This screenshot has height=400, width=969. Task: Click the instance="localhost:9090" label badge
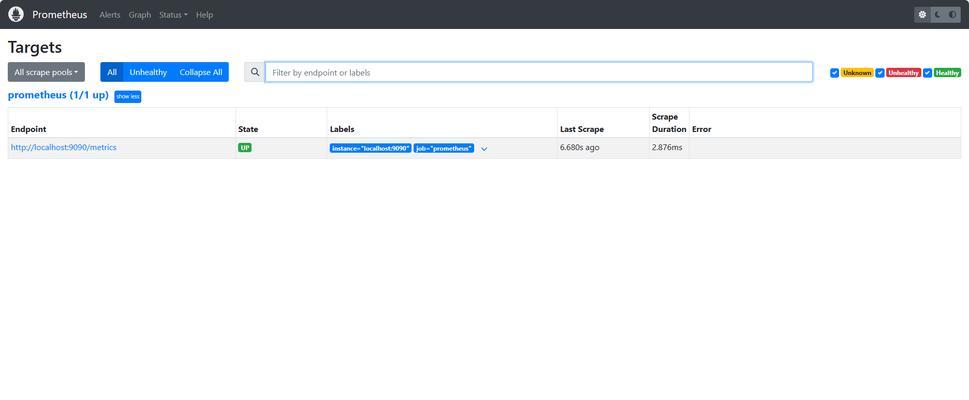coord(371,148)
